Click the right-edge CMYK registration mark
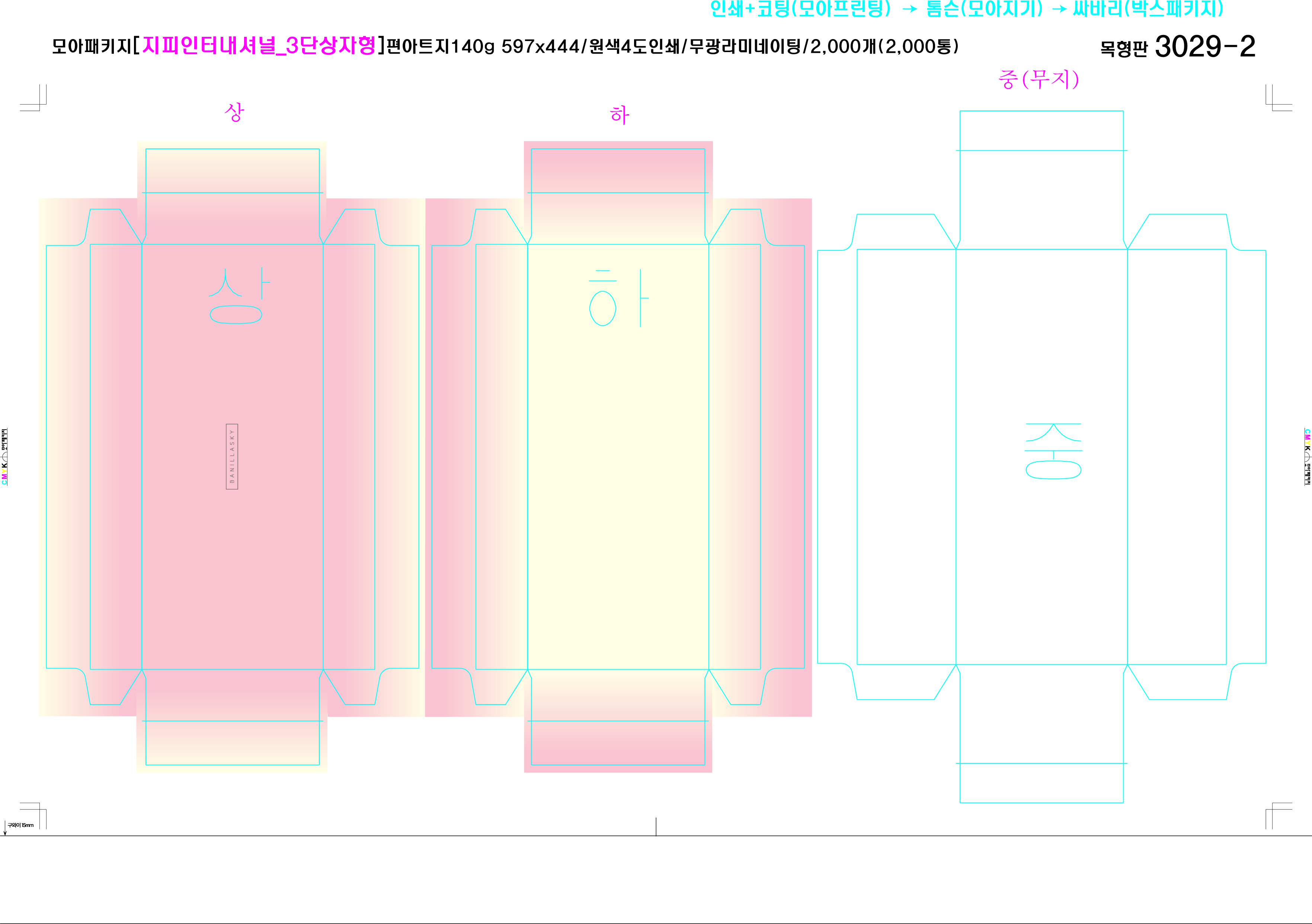Image resolution: width=1312 pixels, height=924 pixels. [x=1307, y=456]
